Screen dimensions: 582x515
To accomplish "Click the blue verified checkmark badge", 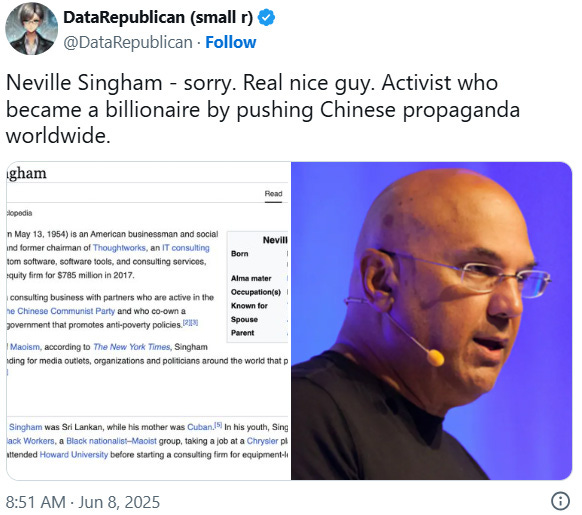I will coord(266,17).
